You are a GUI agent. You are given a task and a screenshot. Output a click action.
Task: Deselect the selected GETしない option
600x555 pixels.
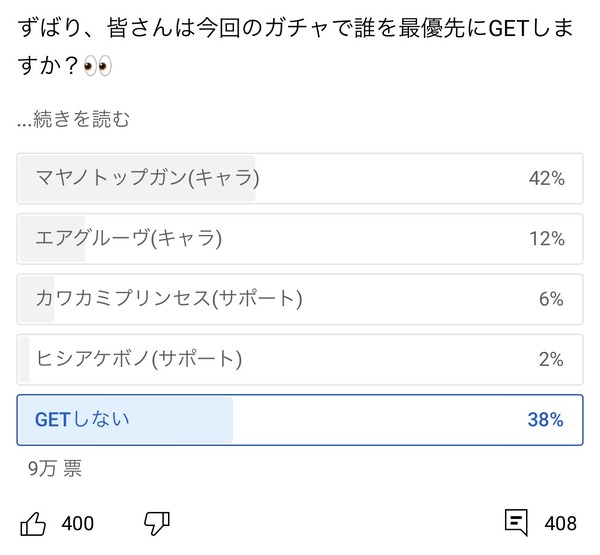(x=300, y=420)
